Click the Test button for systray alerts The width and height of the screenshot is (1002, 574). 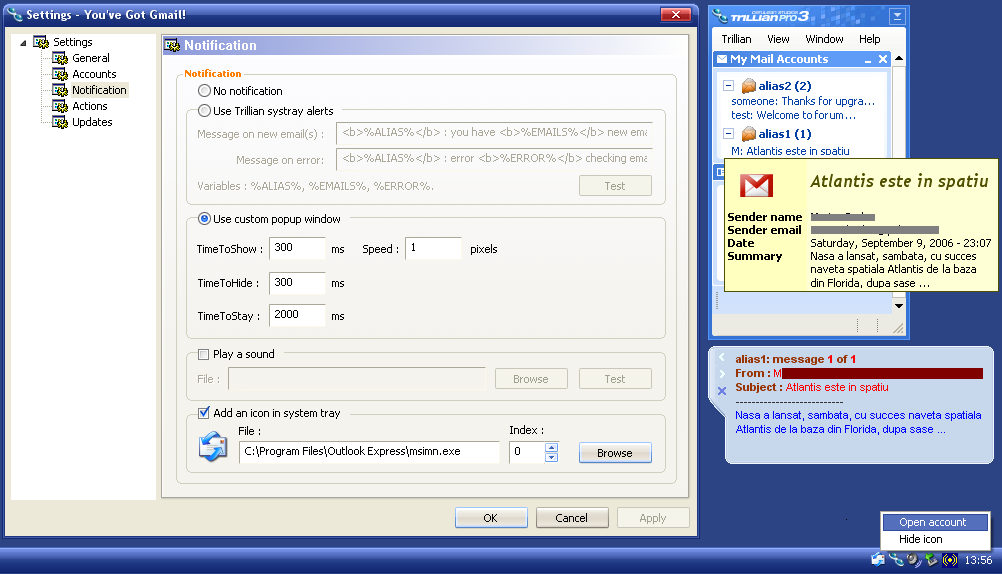click(615, 186)
